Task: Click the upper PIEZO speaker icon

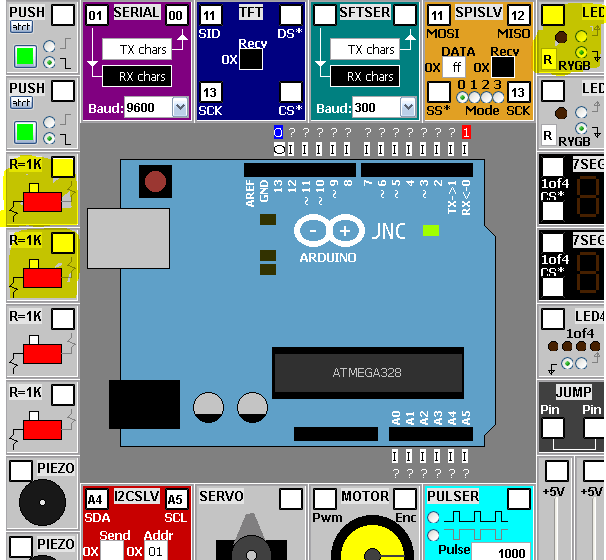Action: 42,502
